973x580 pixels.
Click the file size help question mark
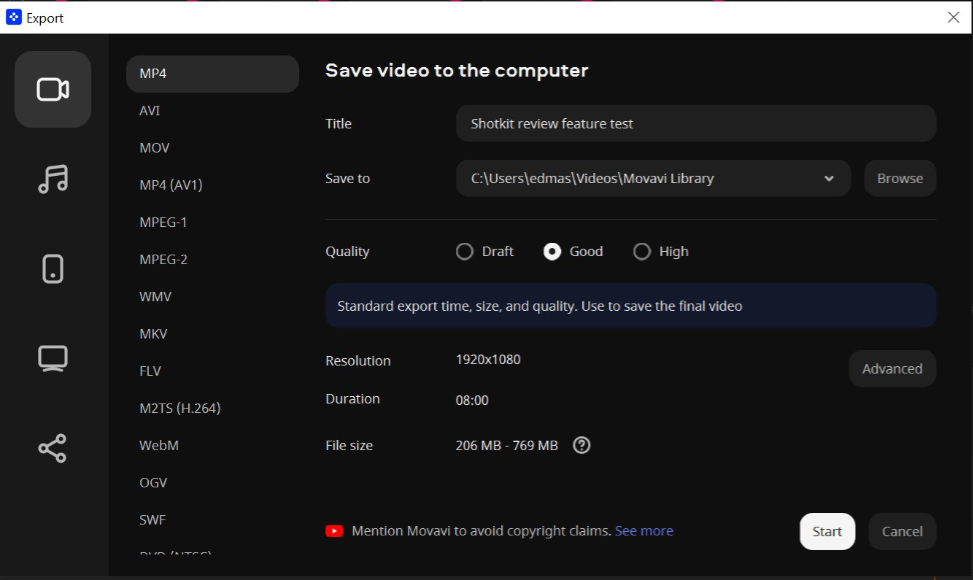pos(581,445)
